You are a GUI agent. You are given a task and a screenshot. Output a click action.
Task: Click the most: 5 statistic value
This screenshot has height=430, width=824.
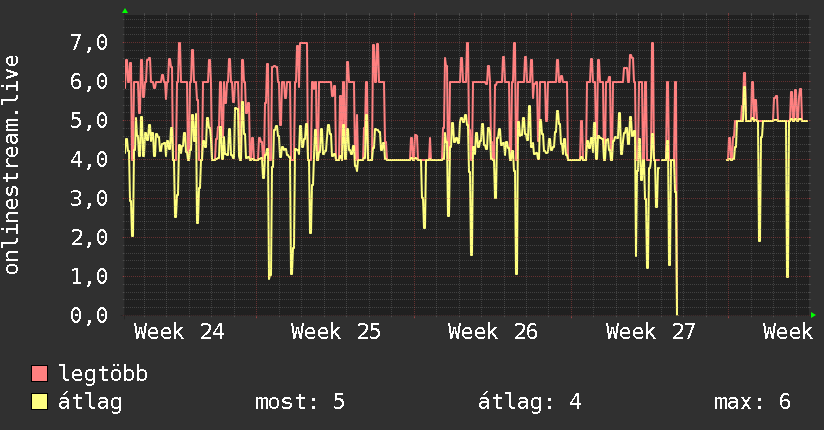[300, 402]
